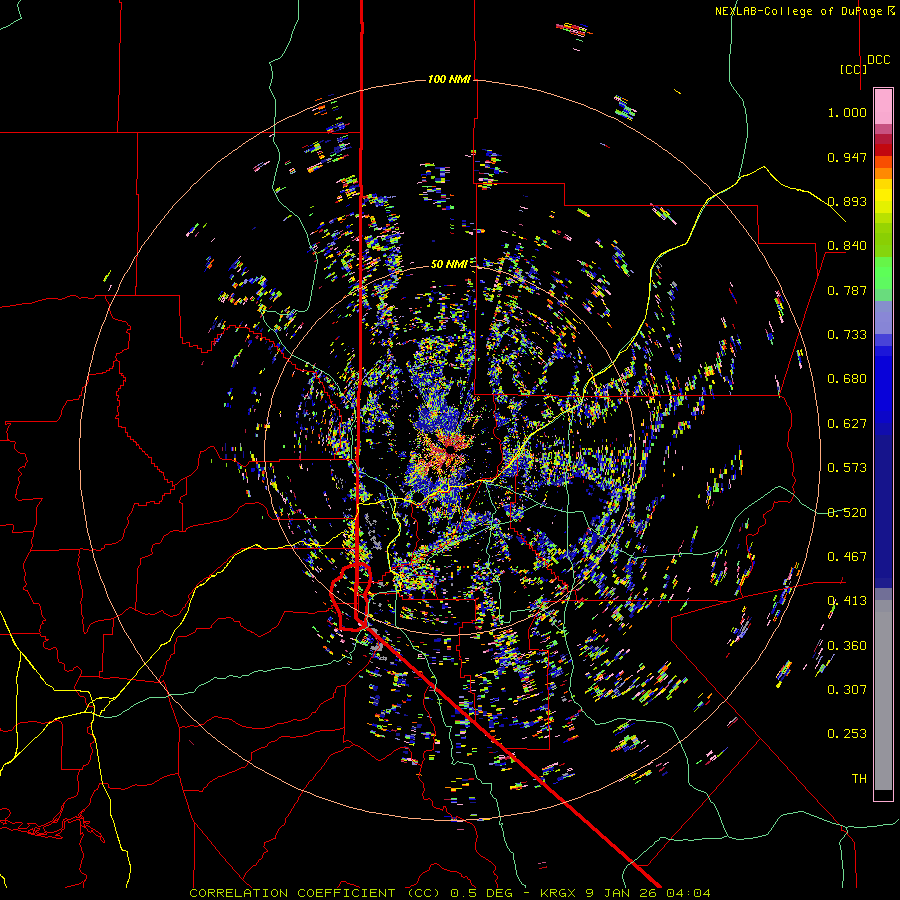Click the 0.573 scale value
Screen dimensions: 900x900
point(847,468)
